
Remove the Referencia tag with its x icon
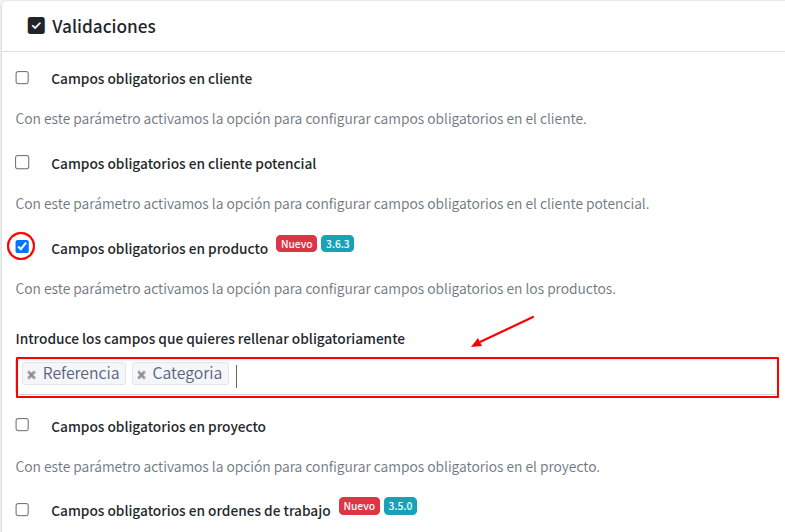32,375
